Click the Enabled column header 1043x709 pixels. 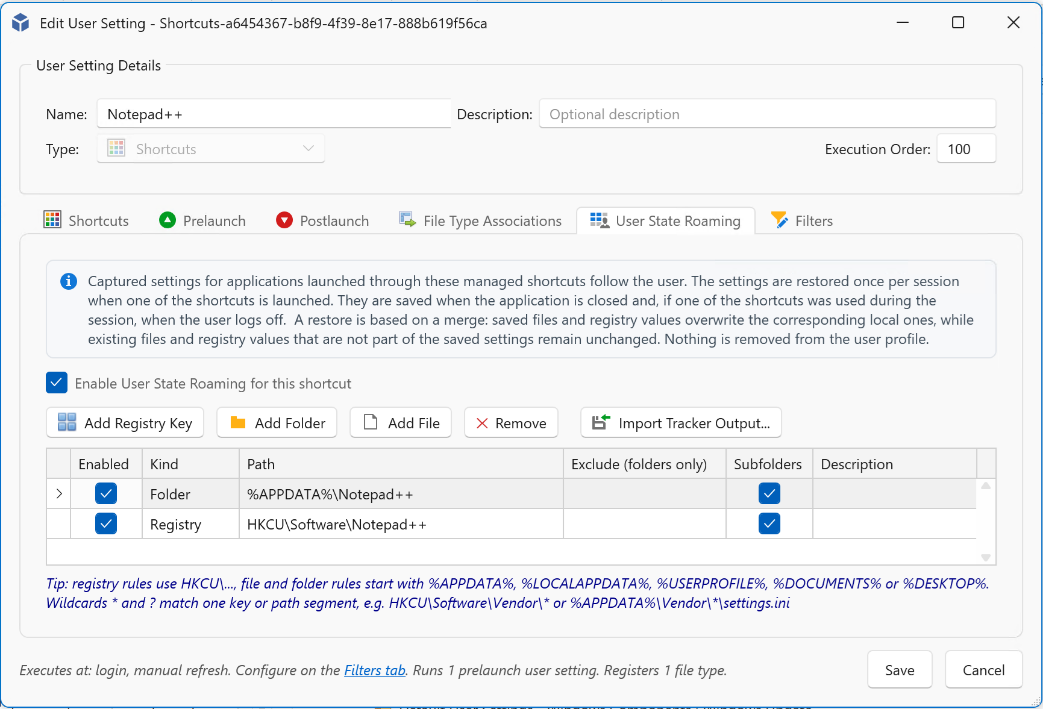[106, 464]
